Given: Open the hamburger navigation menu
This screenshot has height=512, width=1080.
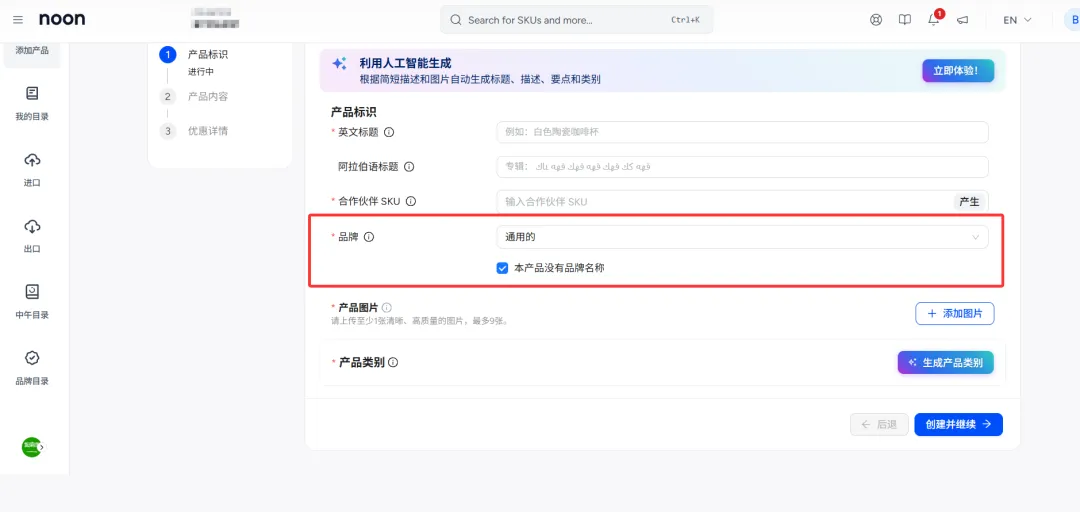Looking at the screenshot, I should tap(18, 20).
